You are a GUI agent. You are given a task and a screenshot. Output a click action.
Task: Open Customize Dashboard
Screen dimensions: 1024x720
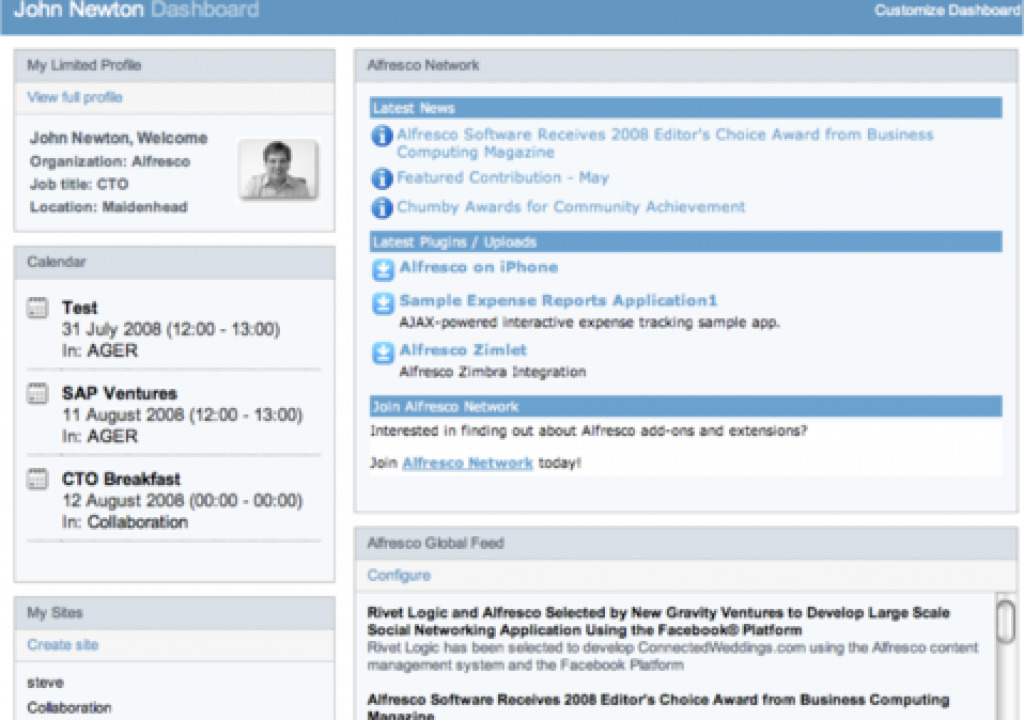[x=947, y=10]
